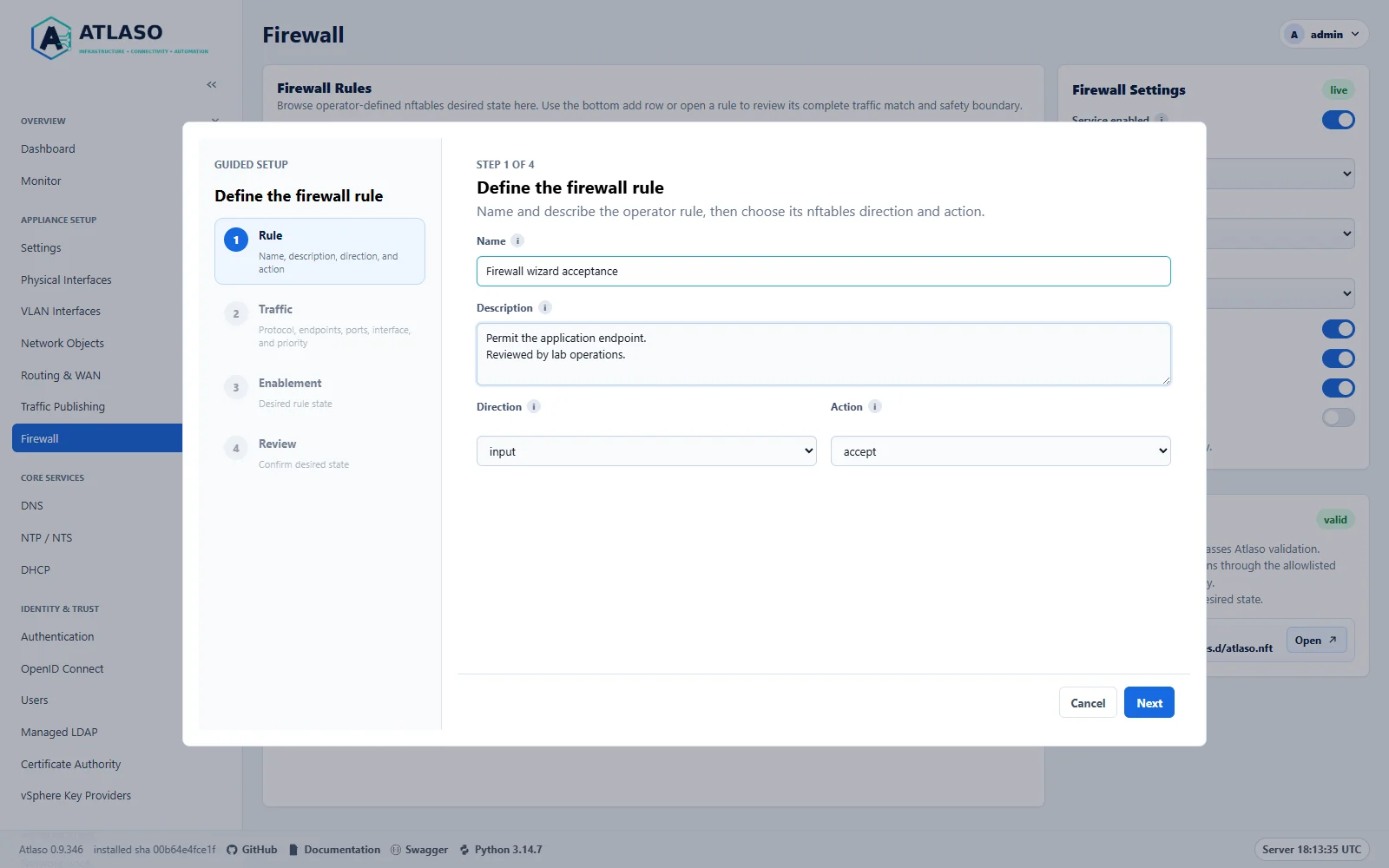Open info tooltip next to Description
This screenshot has width=1389, height=868.
tap(545, 307)
